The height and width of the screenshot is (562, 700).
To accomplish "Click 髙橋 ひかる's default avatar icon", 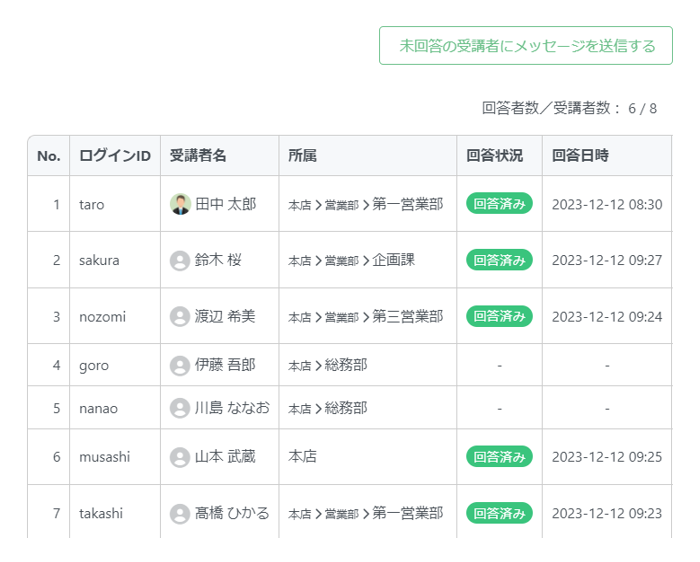I will pos(180,513).
